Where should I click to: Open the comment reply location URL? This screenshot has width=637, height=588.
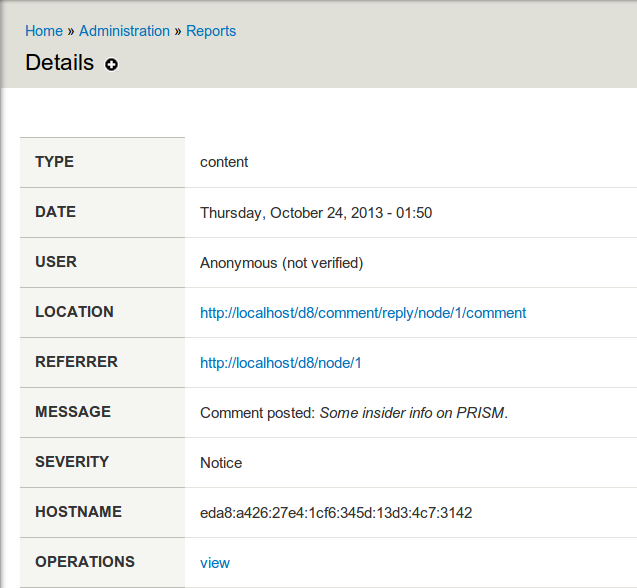pos(363,313)
